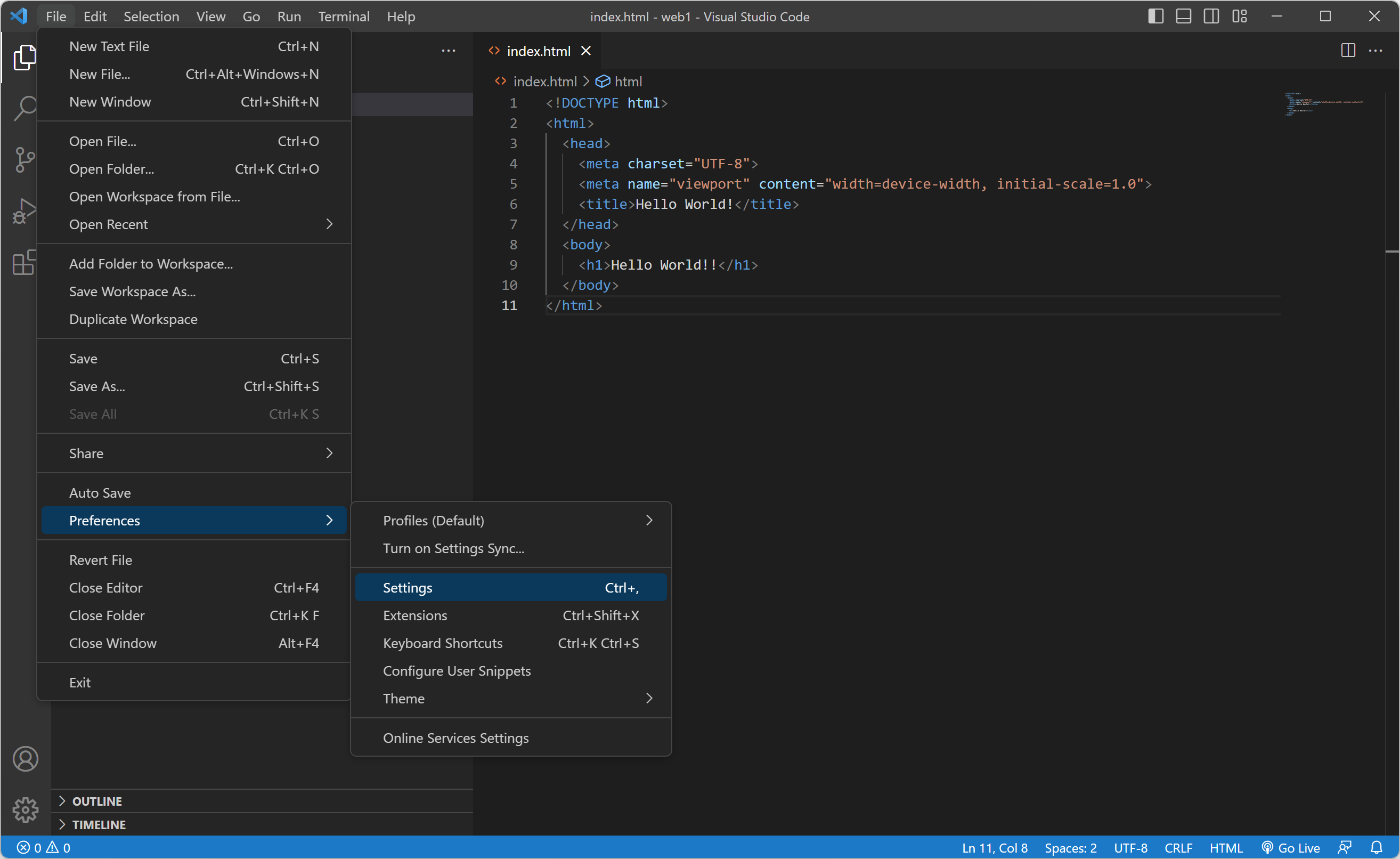The image size is (1400, 859).
Task: Split the editor to the right
Action: pyautogui.click(x=1347, y=51)
